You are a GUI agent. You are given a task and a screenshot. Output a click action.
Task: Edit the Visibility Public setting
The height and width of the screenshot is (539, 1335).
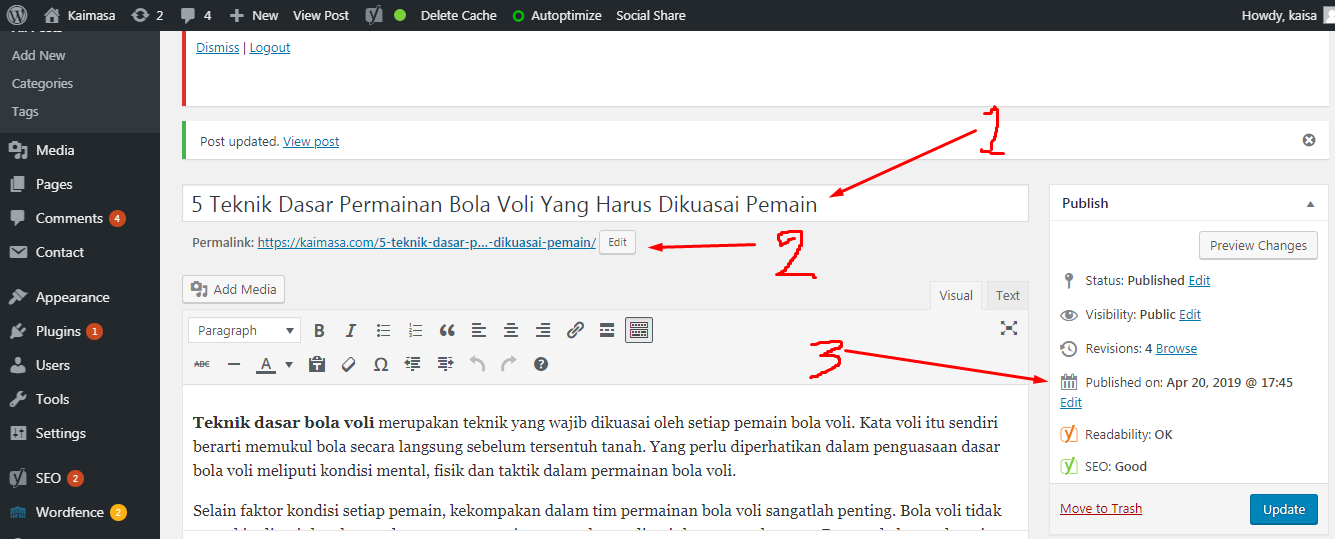coord(1190,314)
